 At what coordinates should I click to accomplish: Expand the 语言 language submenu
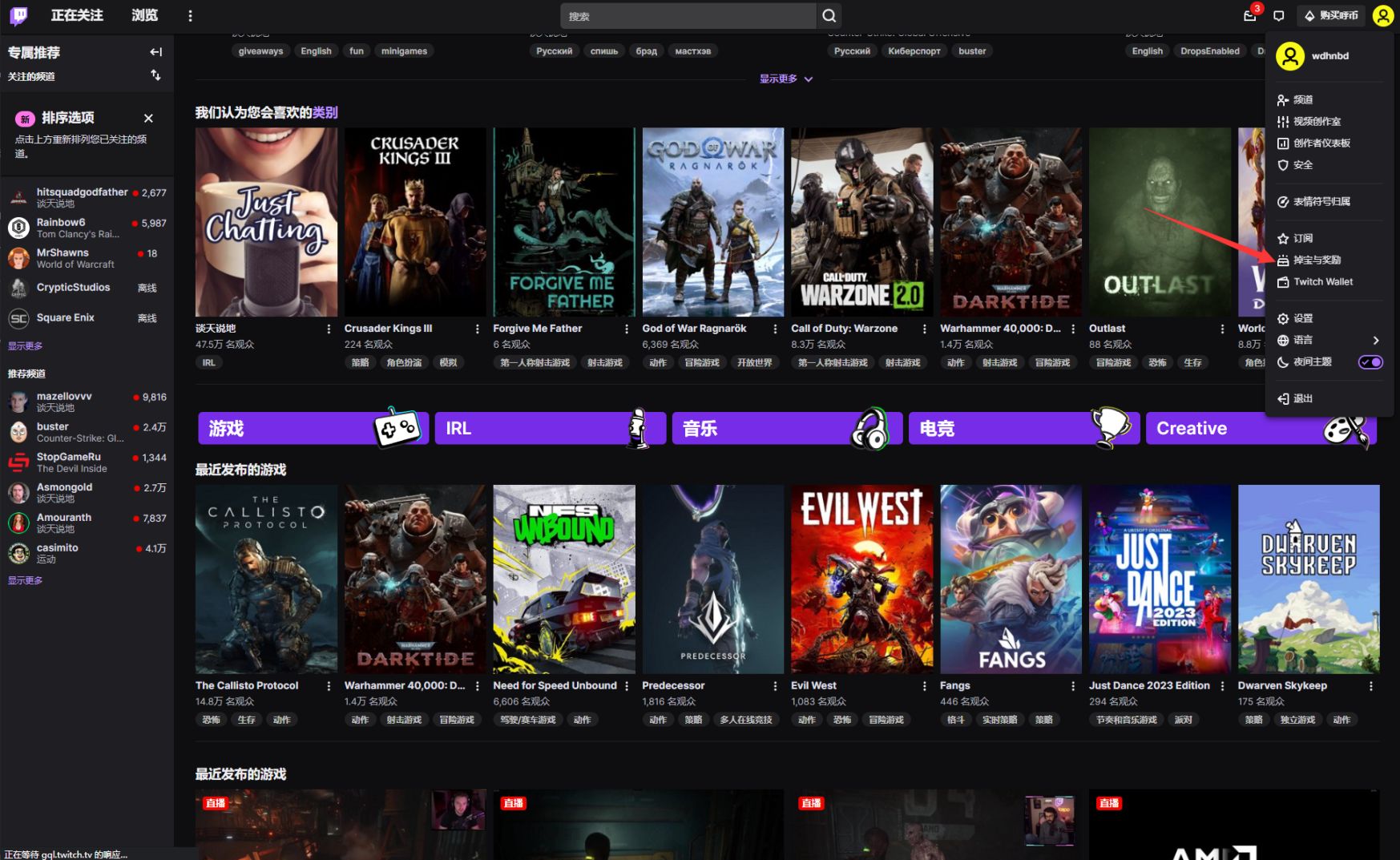(x=1328, y=341)
